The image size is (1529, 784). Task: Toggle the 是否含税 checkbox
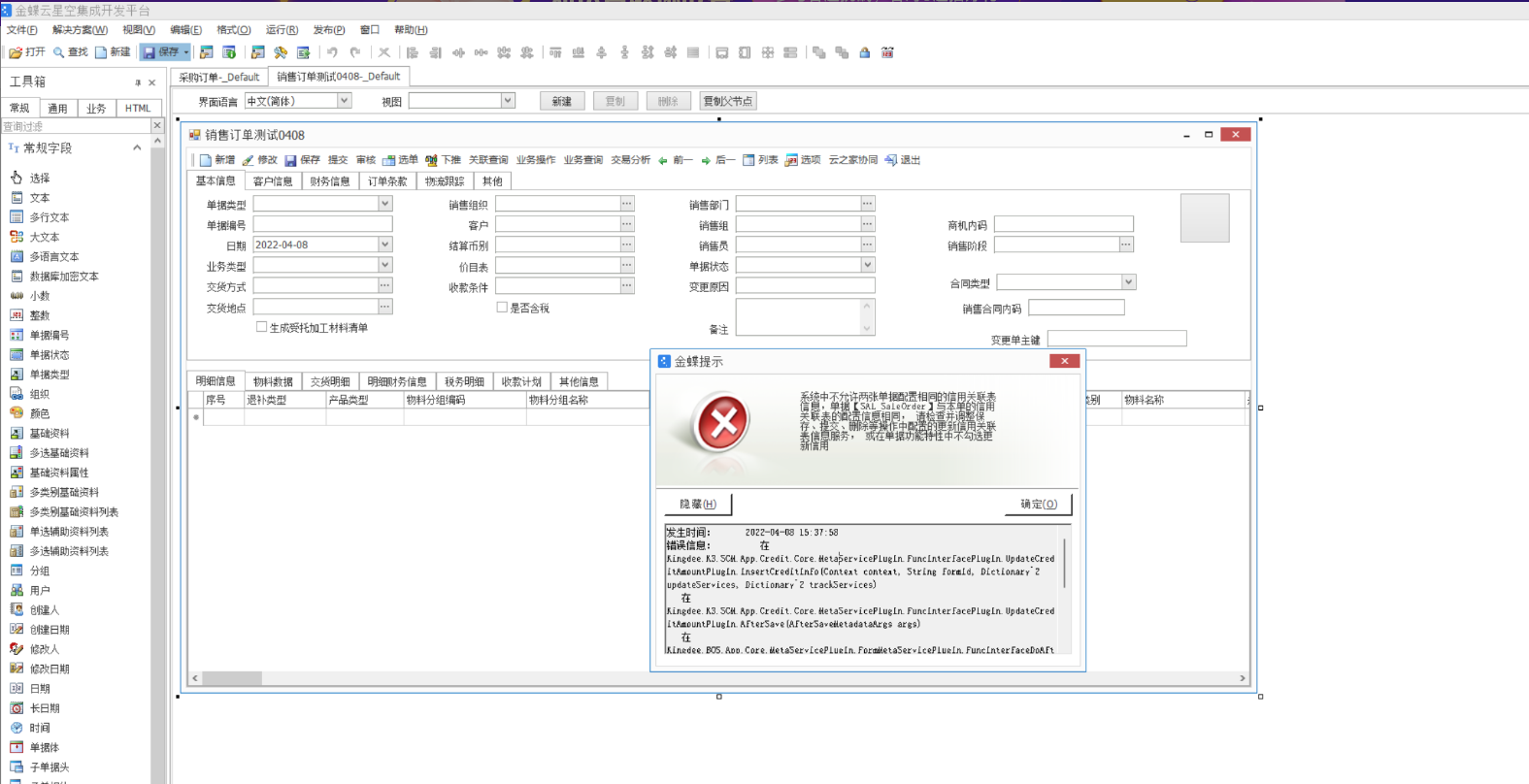(502, 308)
